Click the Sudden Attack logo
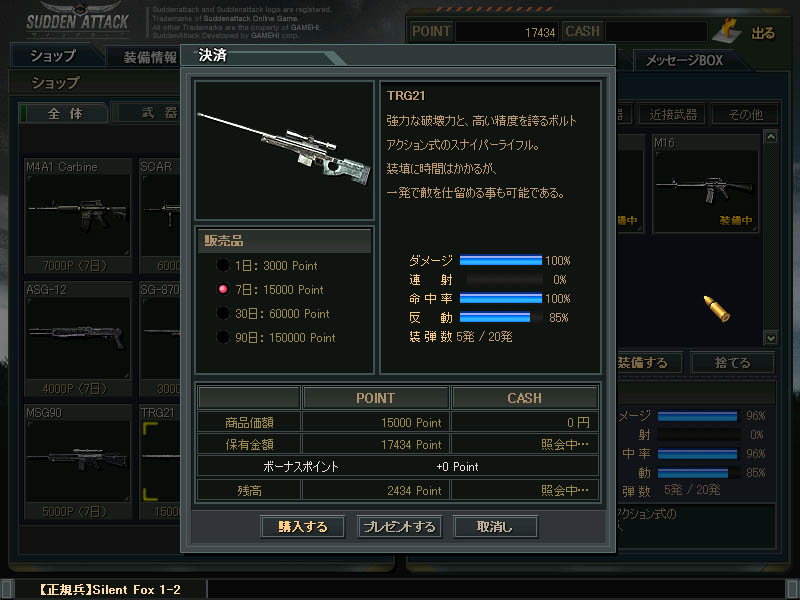Screen dimensions: 800x600 (x=78, y=20)
